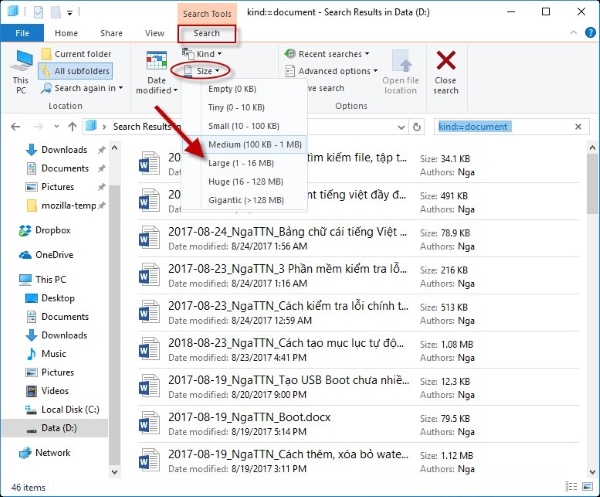Switch to the View ribbon tab

(x=154, y=33)
